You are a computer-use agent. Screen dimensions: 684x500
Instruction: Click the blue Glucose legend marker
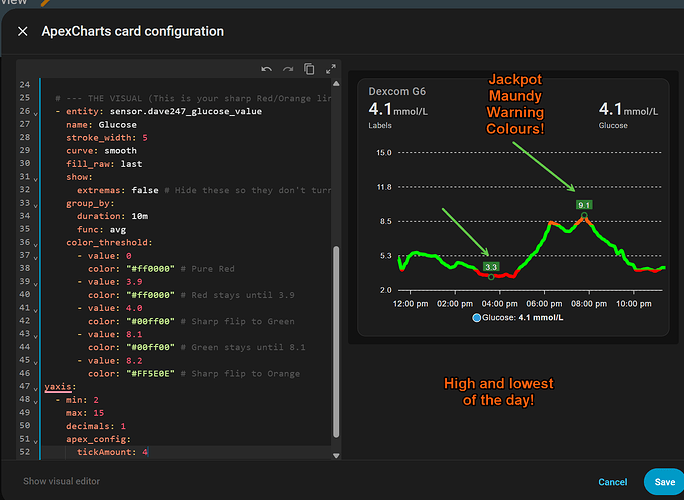coord(474,318)
